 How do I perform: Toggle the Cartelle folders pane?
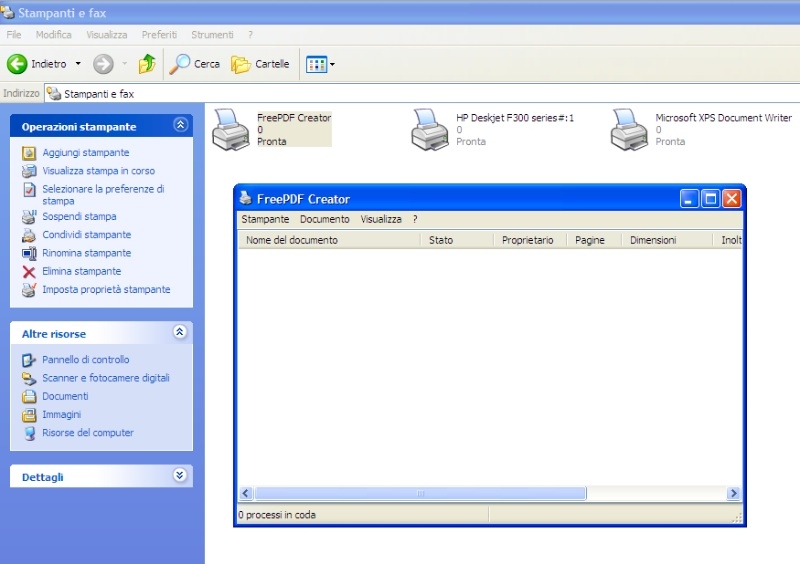click(x=260, y=64)
